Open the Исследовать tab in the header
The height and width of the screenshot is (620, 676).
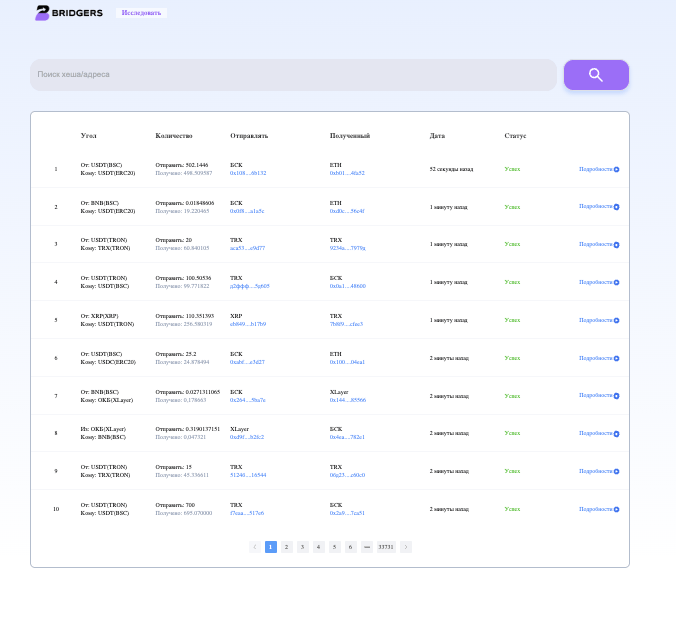point(141,13)
